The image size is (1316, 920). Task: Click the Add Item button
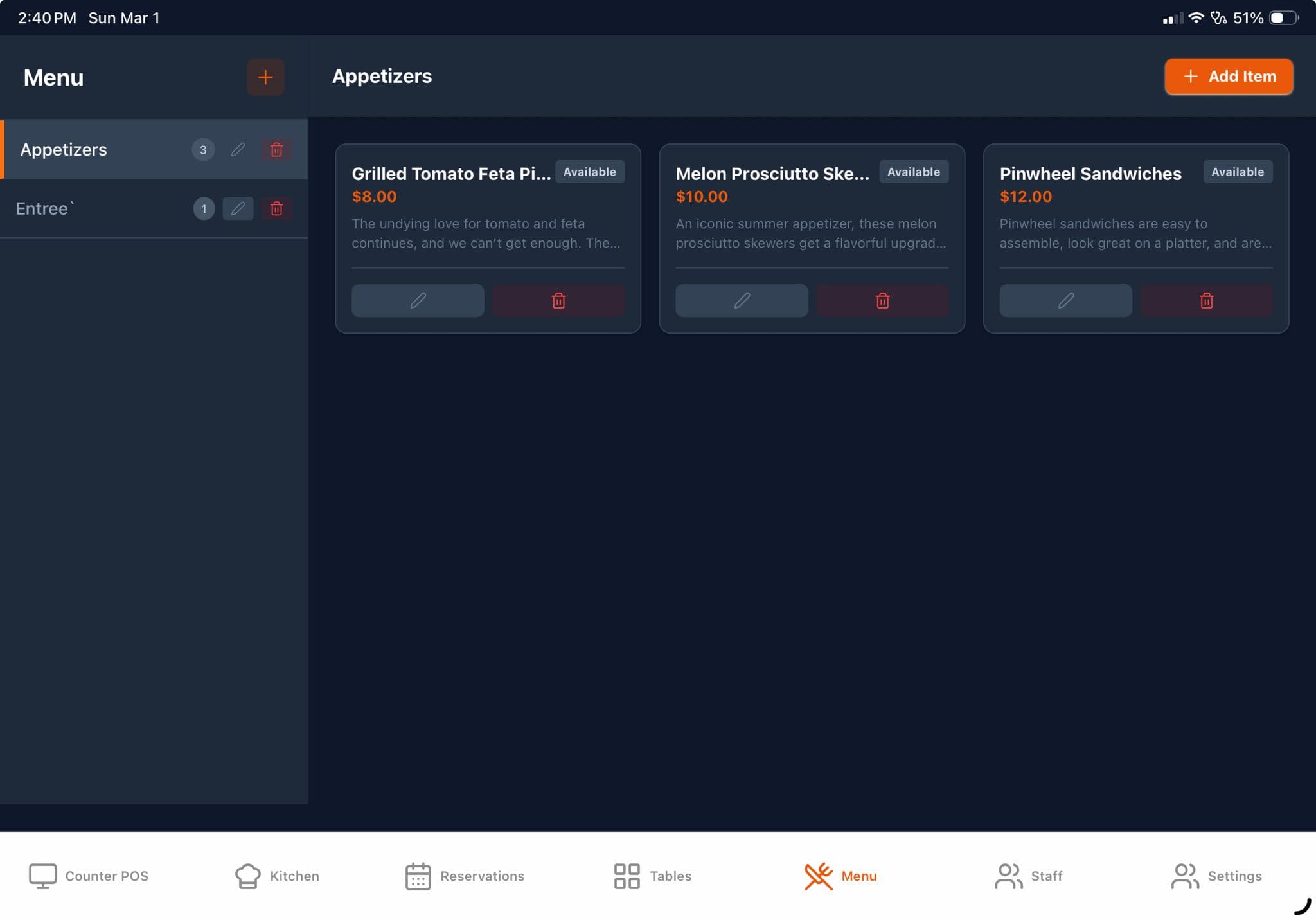click(x=1227, y=77)
